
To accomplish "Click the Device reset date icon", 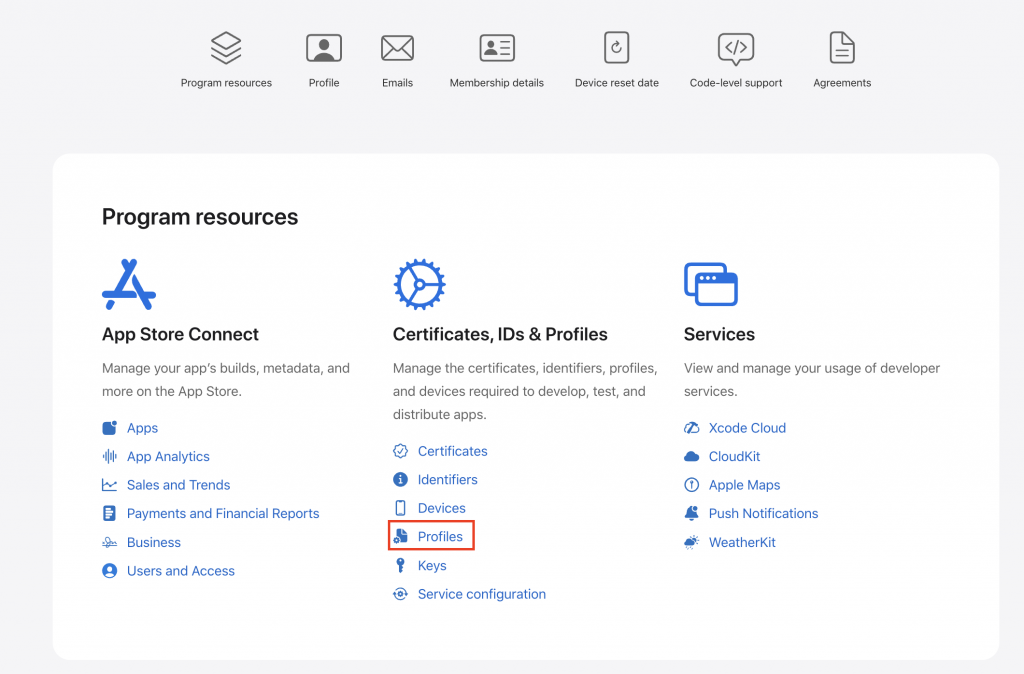I will pyautogui.click(x=616, y=48).
